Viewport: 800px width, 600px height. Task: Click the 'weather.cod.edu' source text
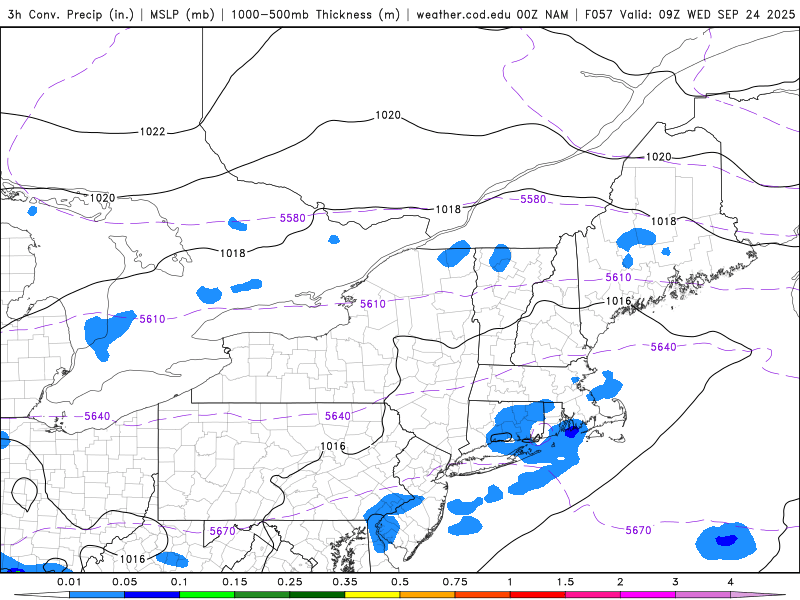click(x=463, y=14)
